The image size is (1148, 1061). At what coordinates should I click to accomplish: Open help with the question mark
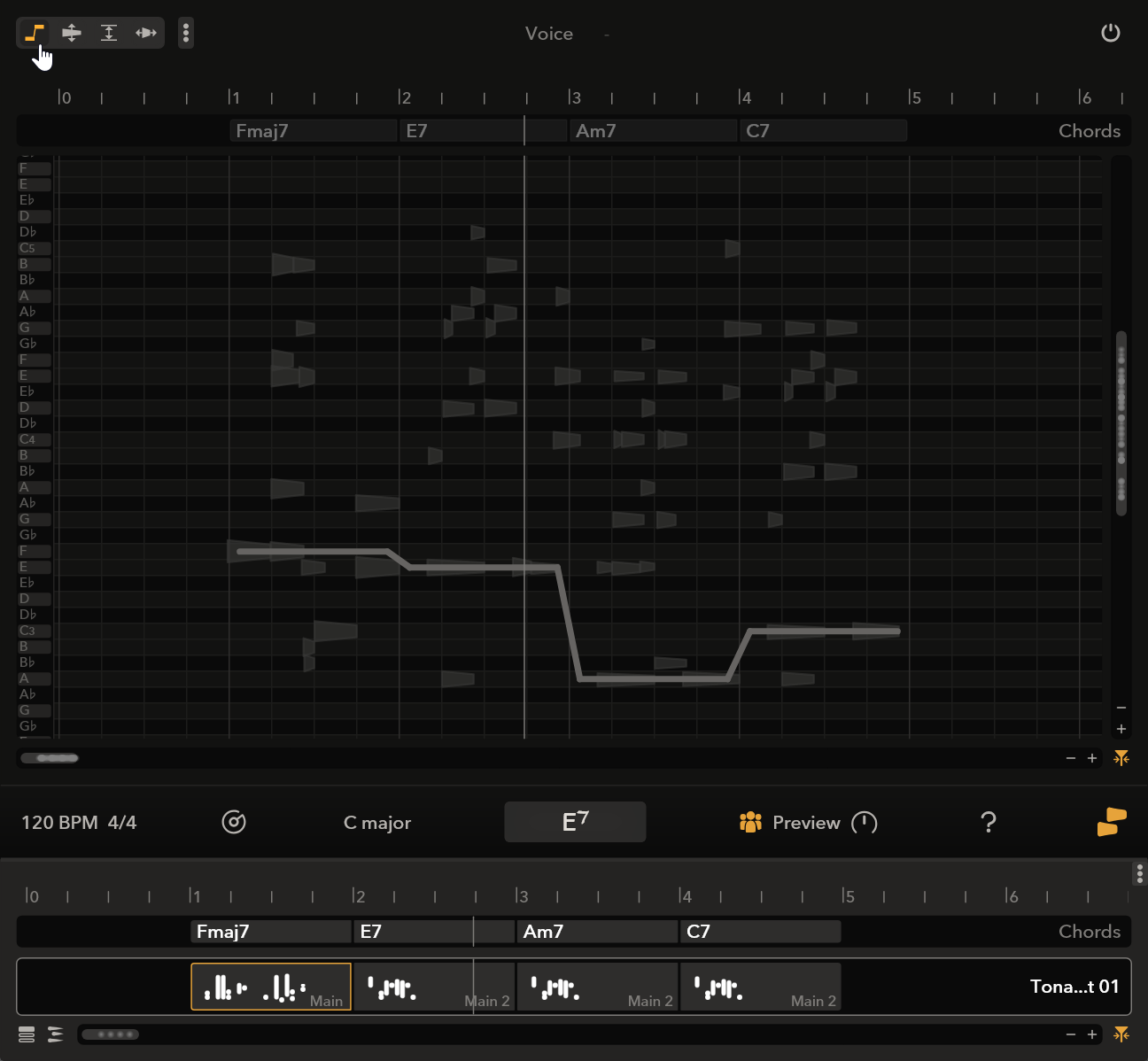(x=989, y=823)
